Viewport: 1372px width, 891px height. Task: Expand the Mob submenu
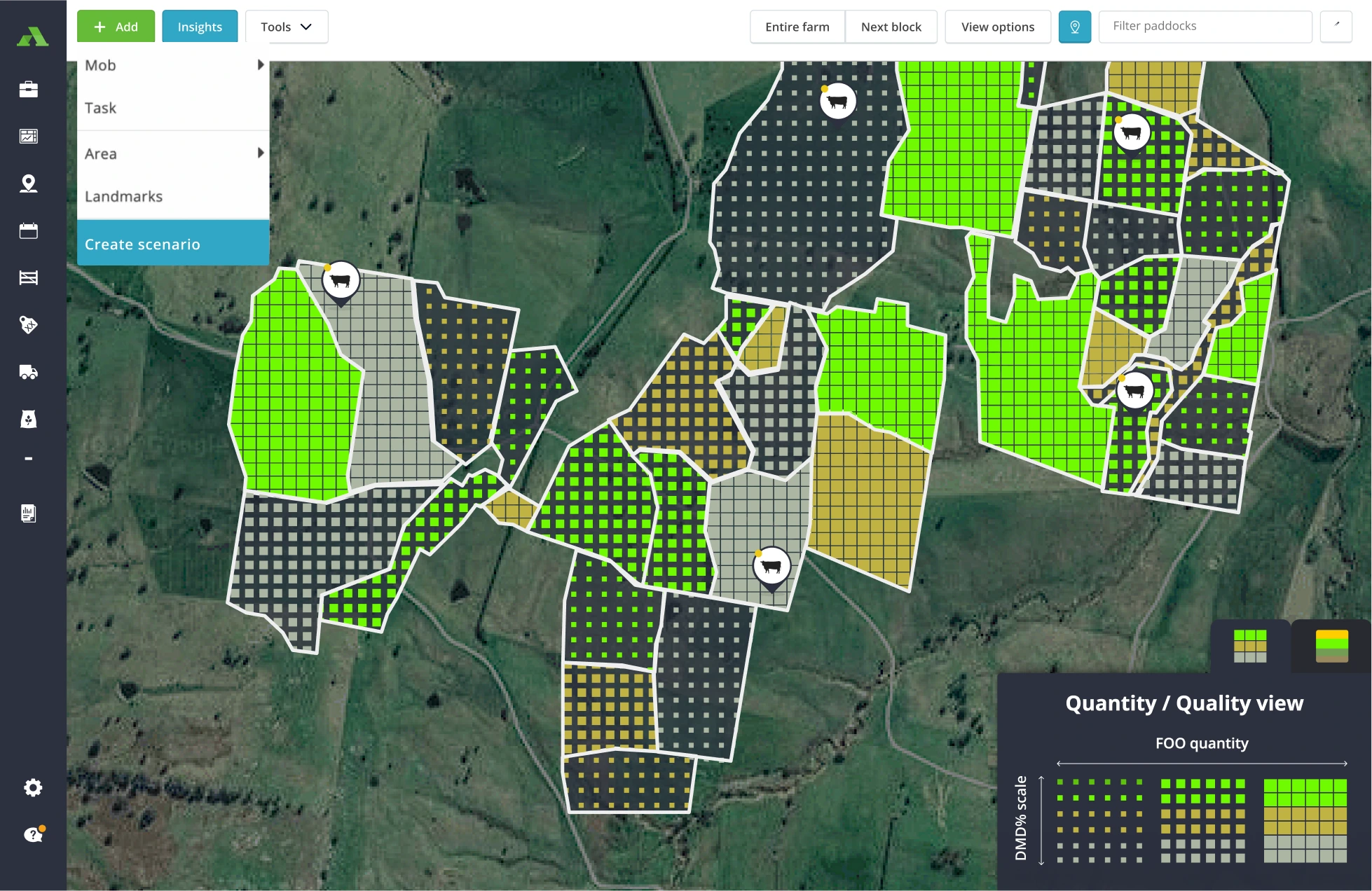pos(172,65)
